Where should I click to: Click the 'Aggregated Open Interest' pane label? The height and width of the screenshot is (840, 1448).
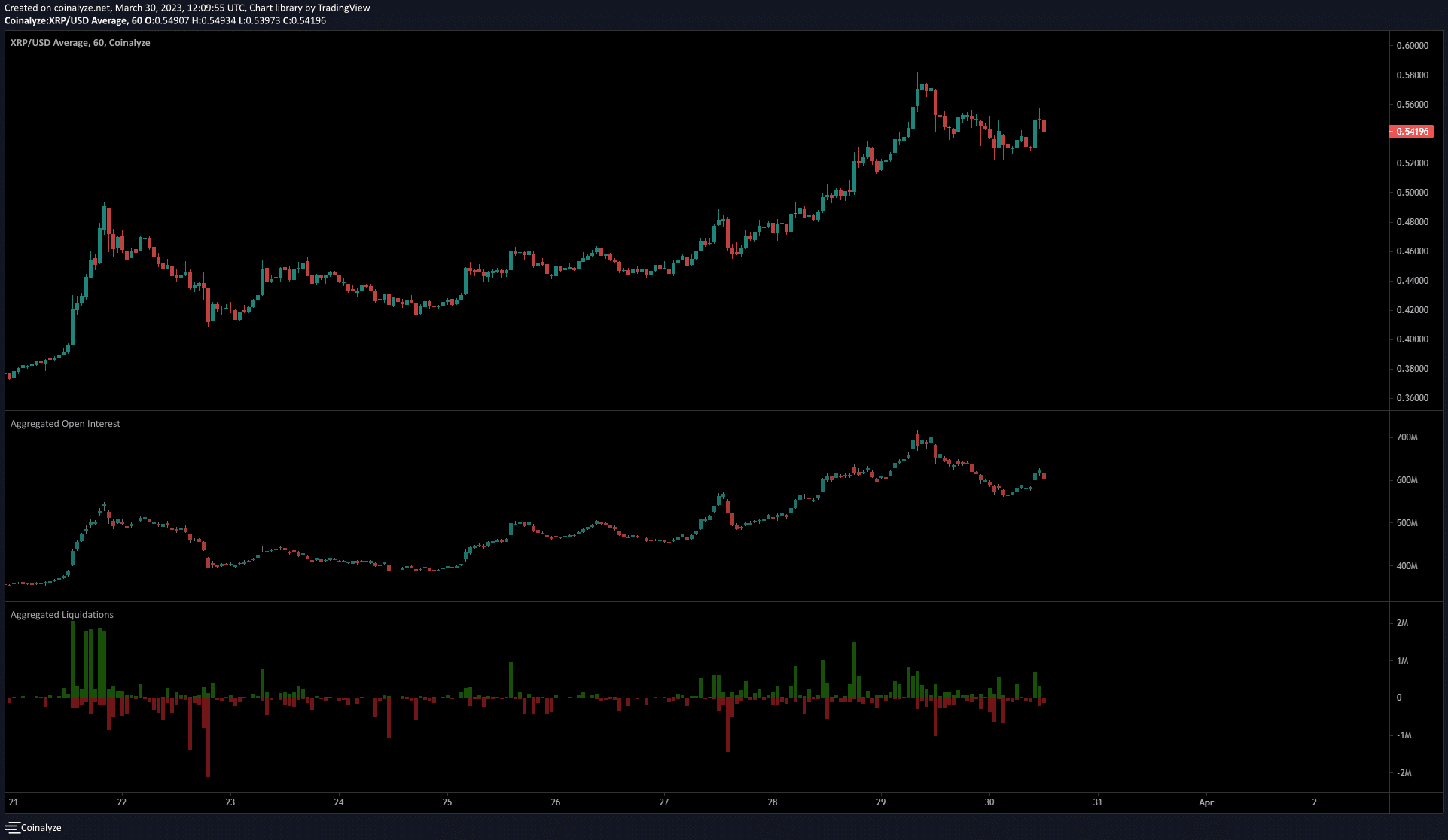66,424
